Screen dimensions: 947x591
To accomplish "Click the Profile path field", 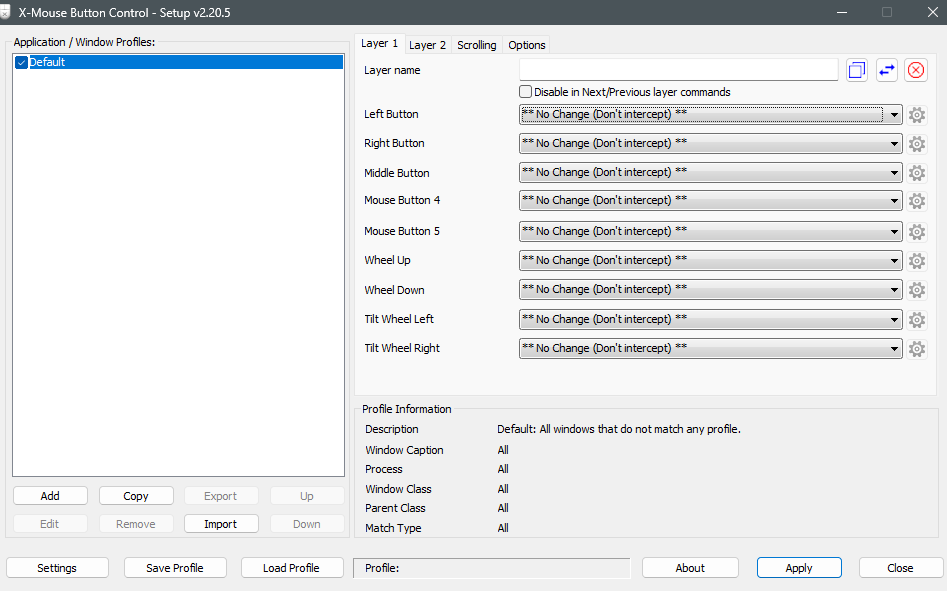I will coord(492,568).
